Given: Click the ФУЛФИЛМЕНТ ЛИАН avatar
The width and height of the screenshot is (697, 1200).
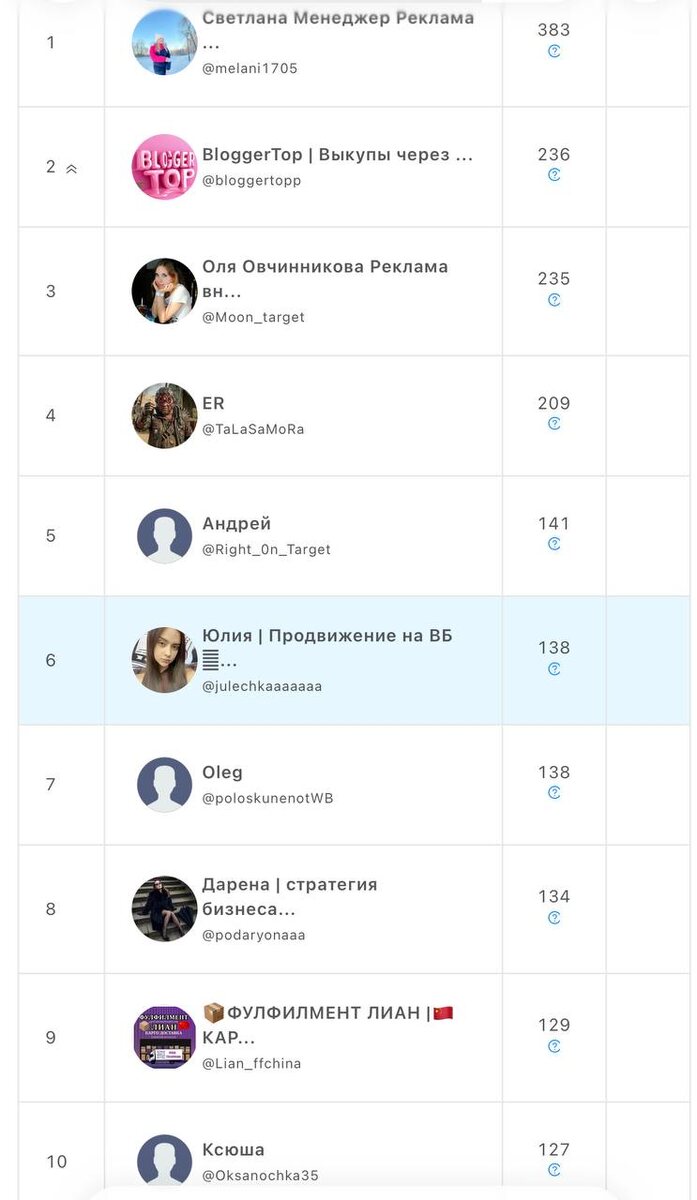Looking at the screenshot, I should 164,1037.
